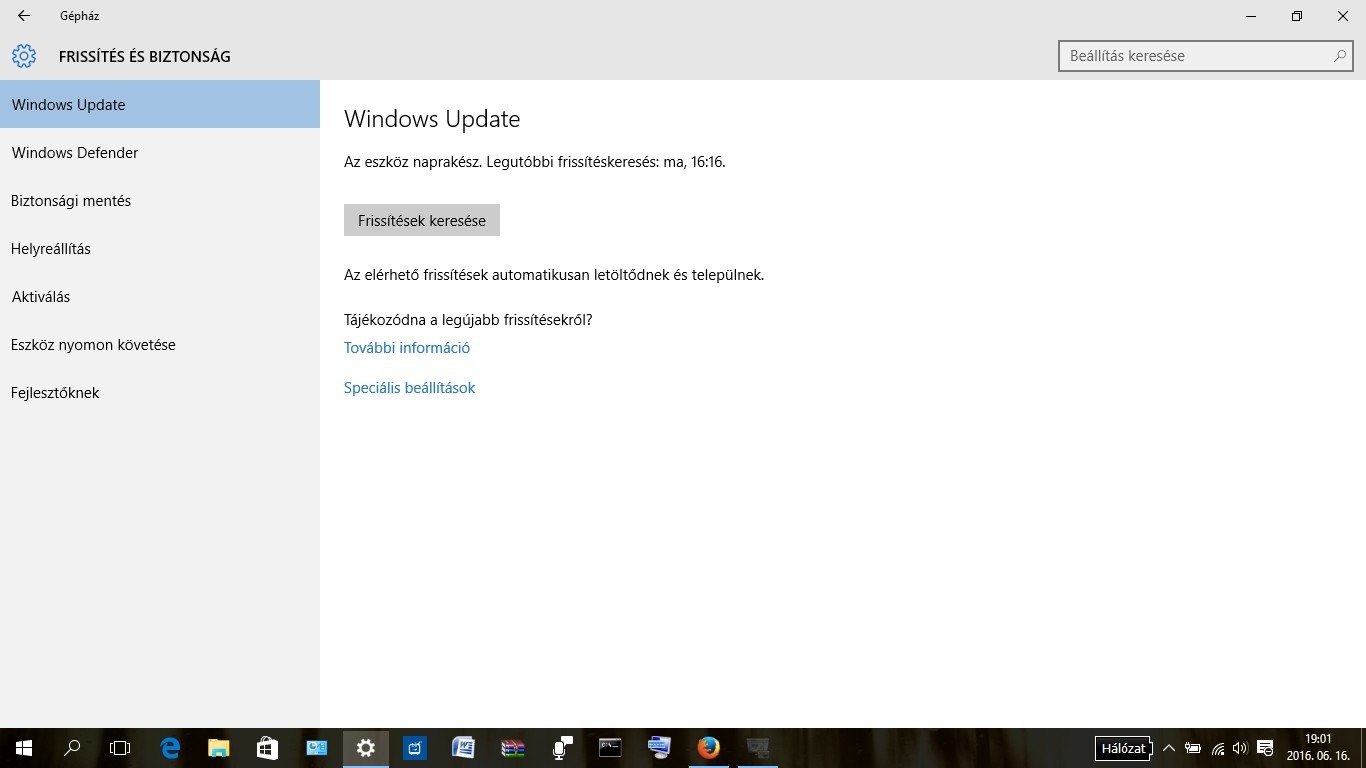Open the Wi-Fi network tray icon
The height and width of the screenshot is (768, 1366).
click(1218, 748)
